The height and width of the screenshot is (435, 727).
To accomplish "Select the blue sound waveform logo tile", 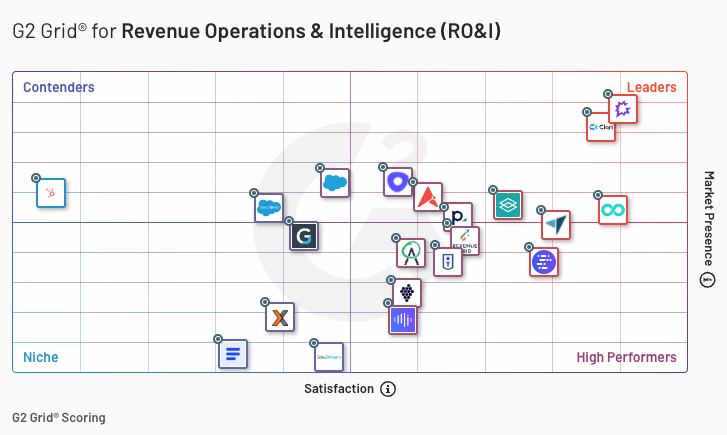I will tap(403, 320).
